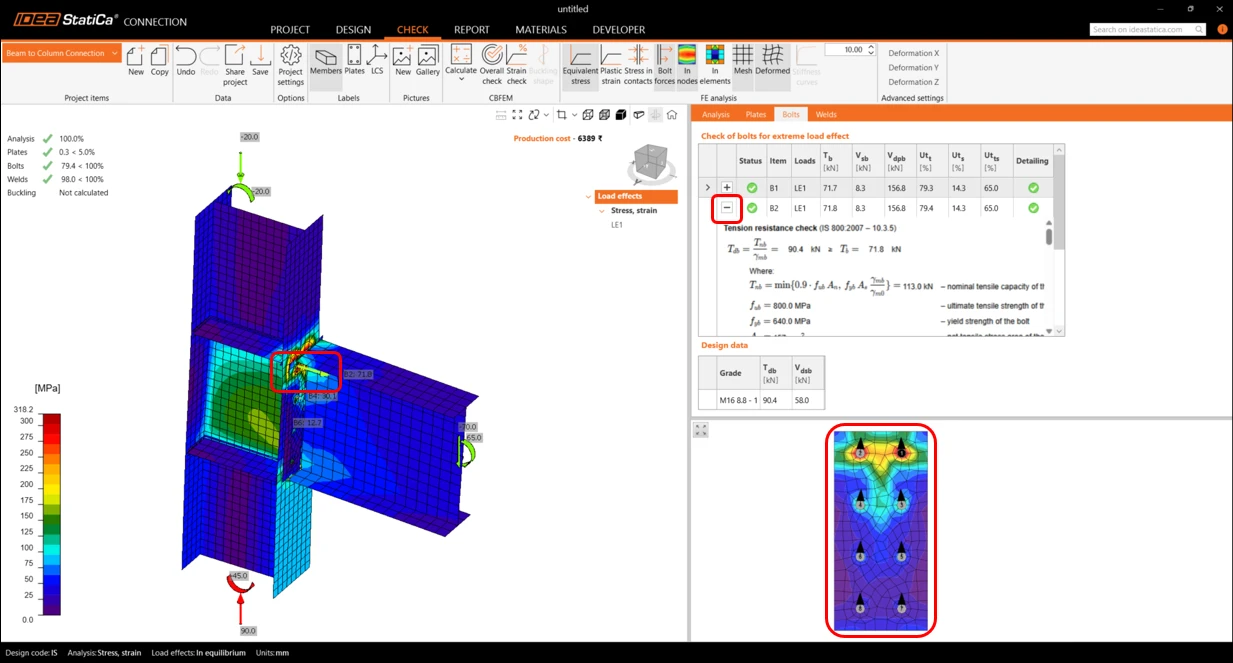Screen dimensions: 1233x663
Task: Collapse the Load effects tree node
Action: (589, 196)
